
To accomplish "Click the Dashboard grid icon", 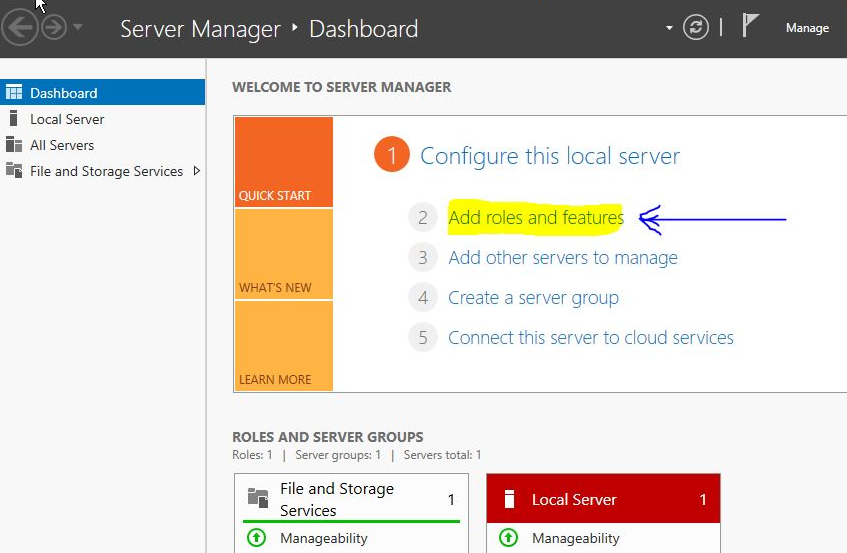I will tap(14, 92).
